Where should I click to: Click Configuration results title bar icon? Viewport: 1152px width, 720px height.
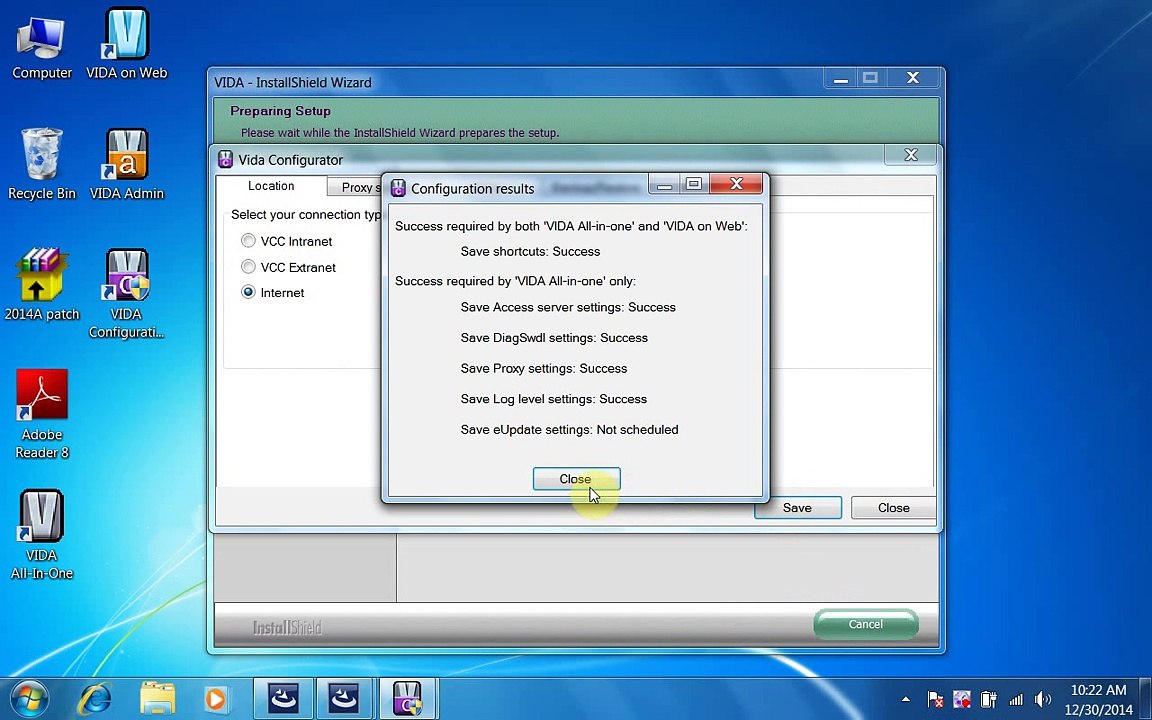(x=398, y=188)
